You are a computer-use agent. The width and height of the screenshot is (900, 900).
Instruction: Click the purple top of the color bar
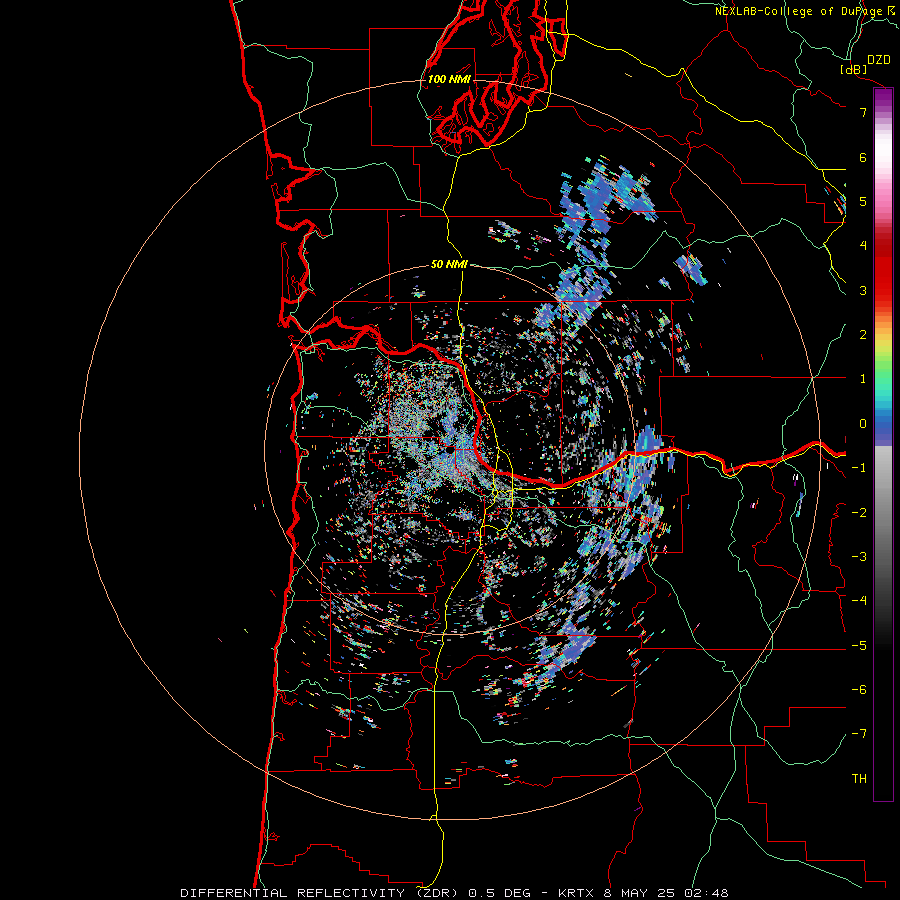883,98
